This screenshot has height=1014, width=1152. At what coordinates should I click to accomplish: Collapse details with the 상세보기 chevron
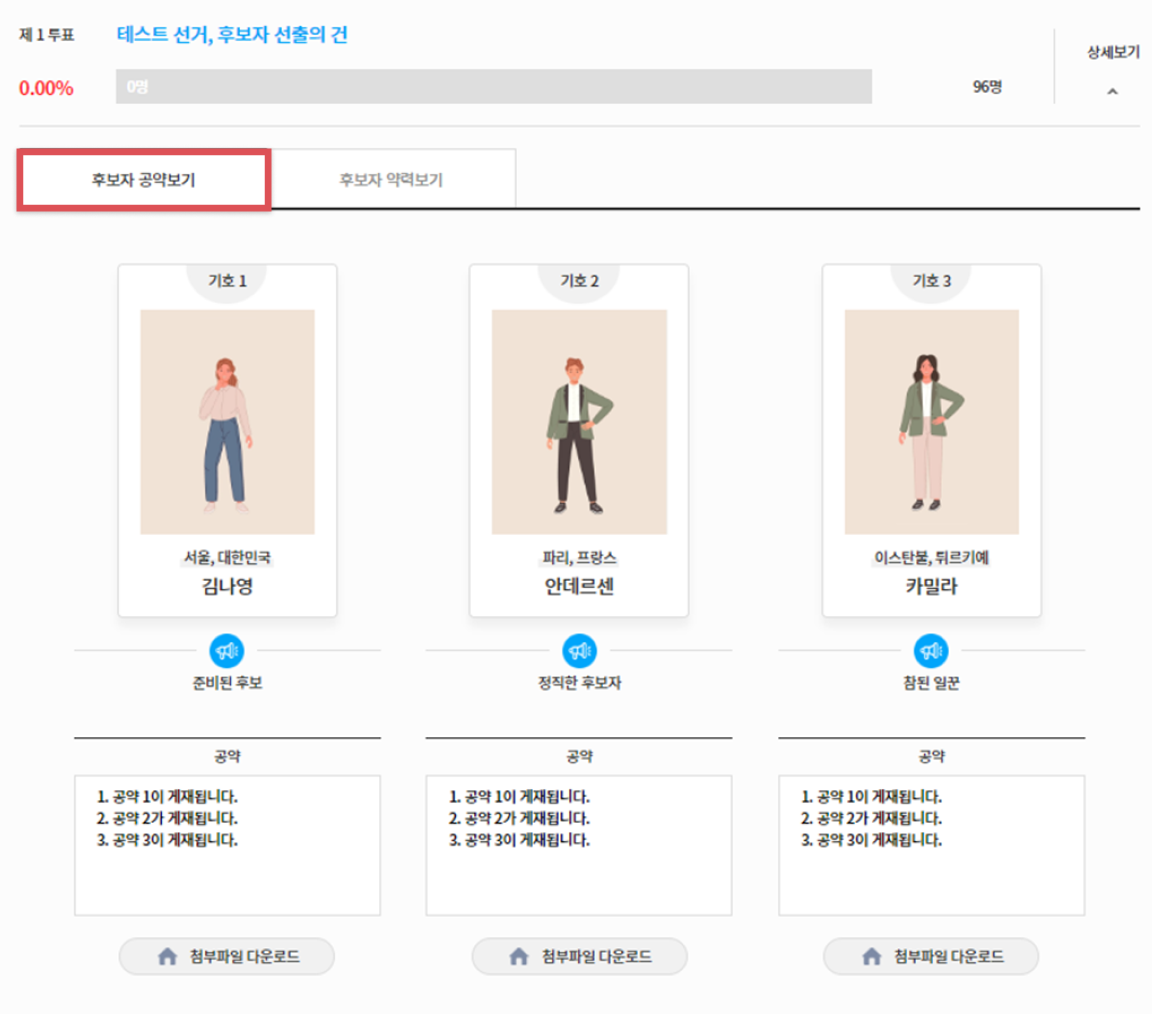click(1113, 92)
